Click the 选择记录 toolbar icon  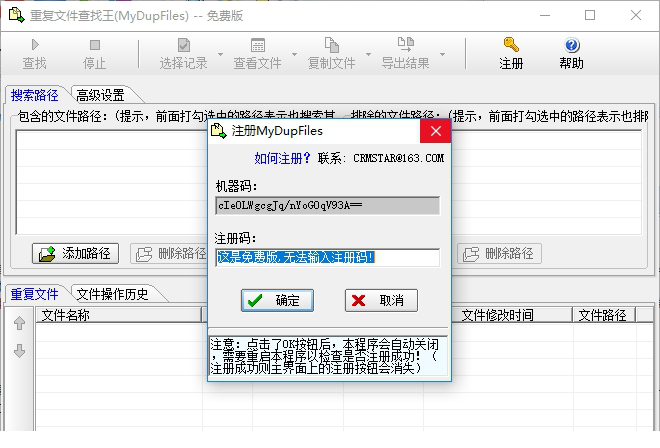pyautogui.click(x=184, y=45)
